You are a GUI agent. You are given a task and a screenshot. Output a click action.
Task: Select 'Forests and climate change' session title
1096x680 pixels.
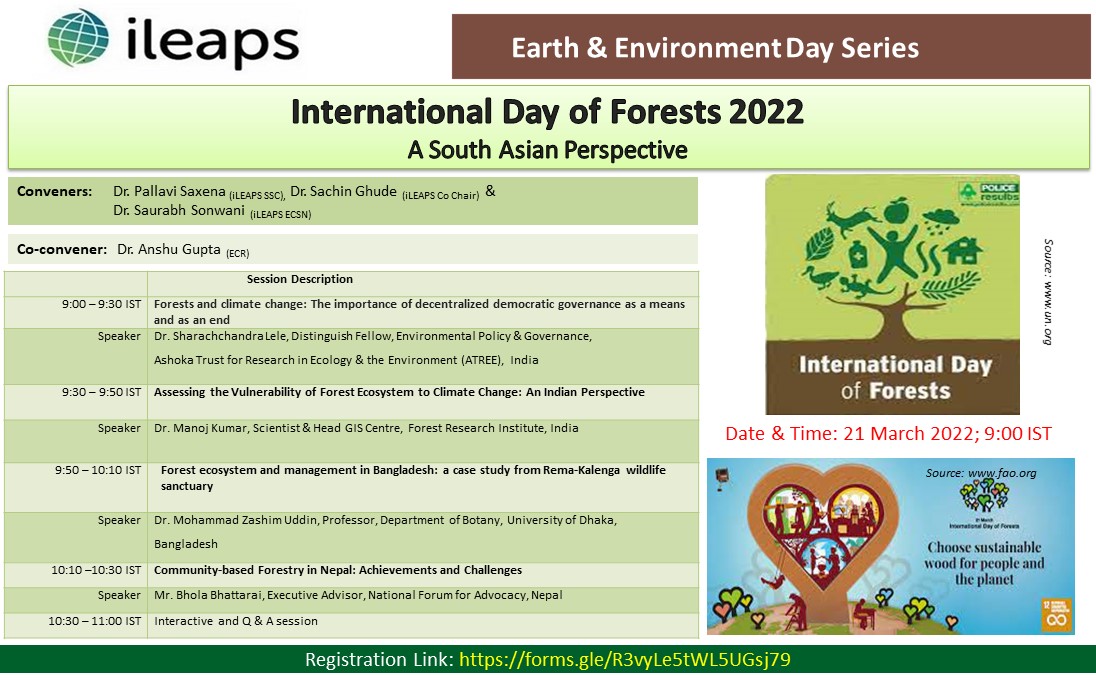click(419, 312)
